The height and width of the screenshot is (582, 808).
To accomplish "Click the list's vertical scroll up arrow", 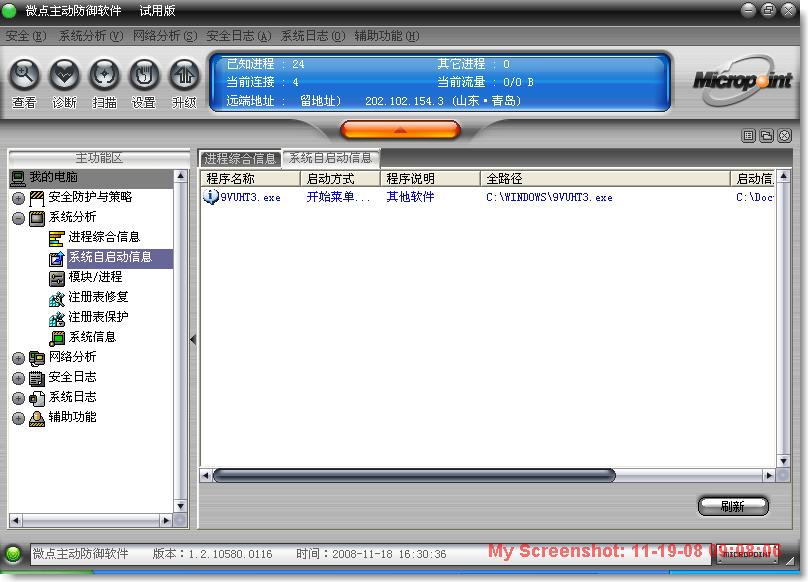I will pyautogui.click(x=783, y=176).
